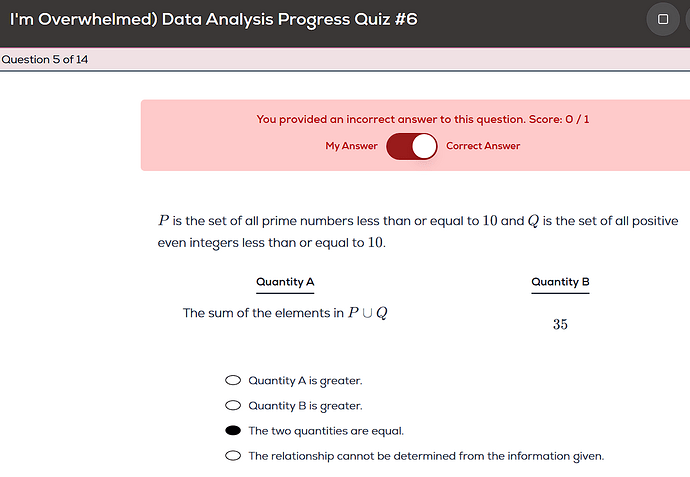Screen dimensions: 690x477
Task: Click the Data Analysis Progress Quiz #6 title
Action: tap(213, 19)
